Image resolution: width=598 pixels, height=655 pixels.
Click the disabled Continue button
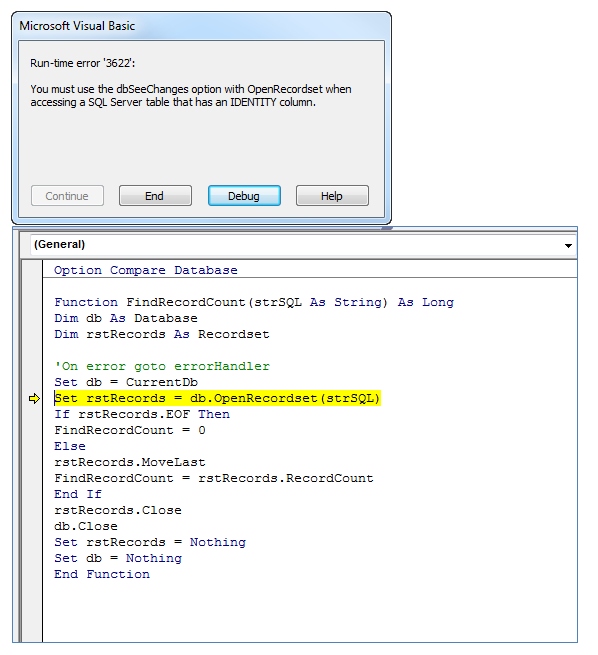(x=67, y=195)
